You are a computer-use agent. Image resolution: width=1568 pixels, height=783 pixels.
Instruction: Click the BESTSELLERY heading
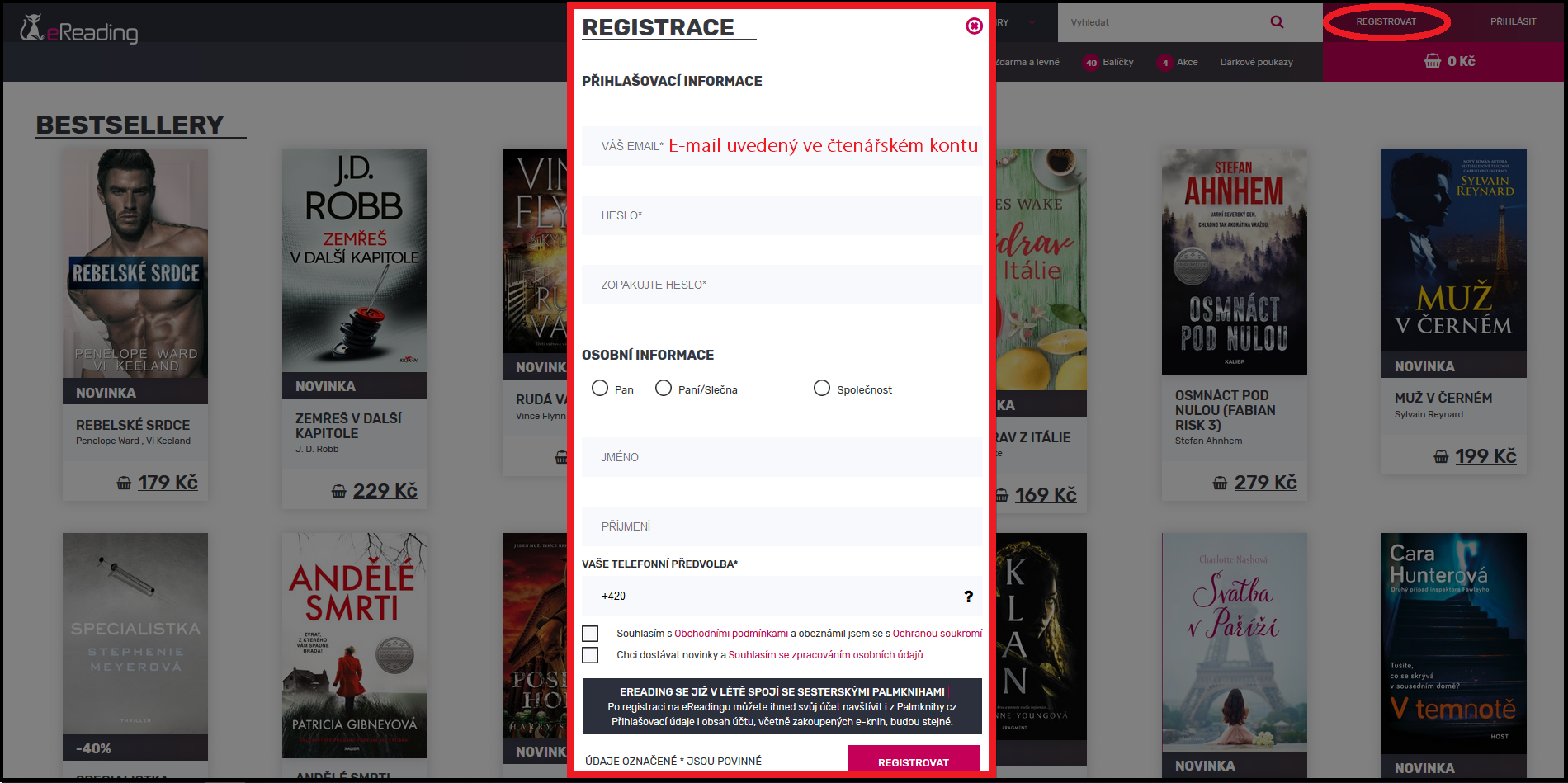(130, 125)
